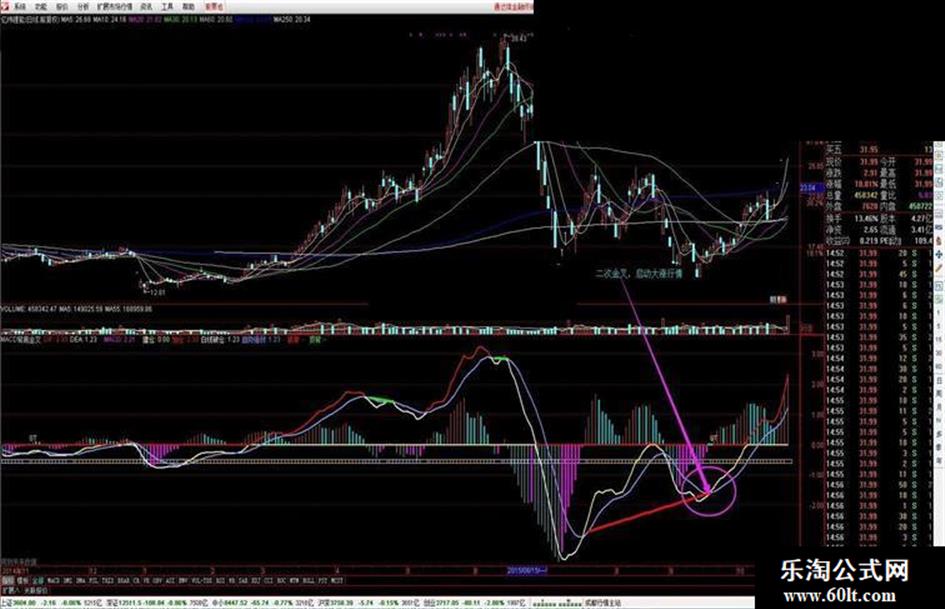Viewport: 945px width, 609px height.
Task: Click the MA10 24.16 label
Action: point(108,19)
